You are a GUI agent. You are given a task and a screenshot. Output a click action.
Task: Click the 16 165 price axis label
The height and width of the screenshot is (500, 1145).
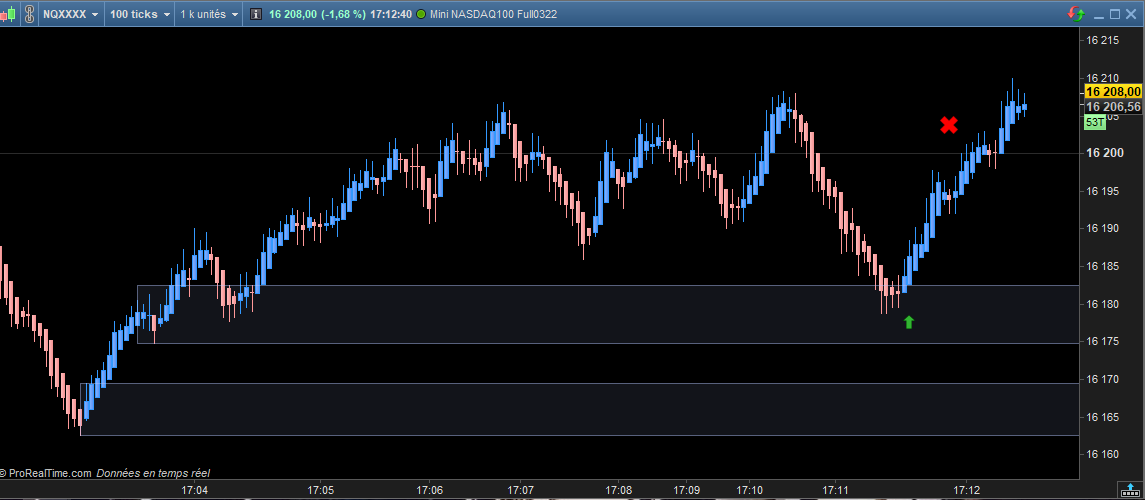[x=1103, y=417]
